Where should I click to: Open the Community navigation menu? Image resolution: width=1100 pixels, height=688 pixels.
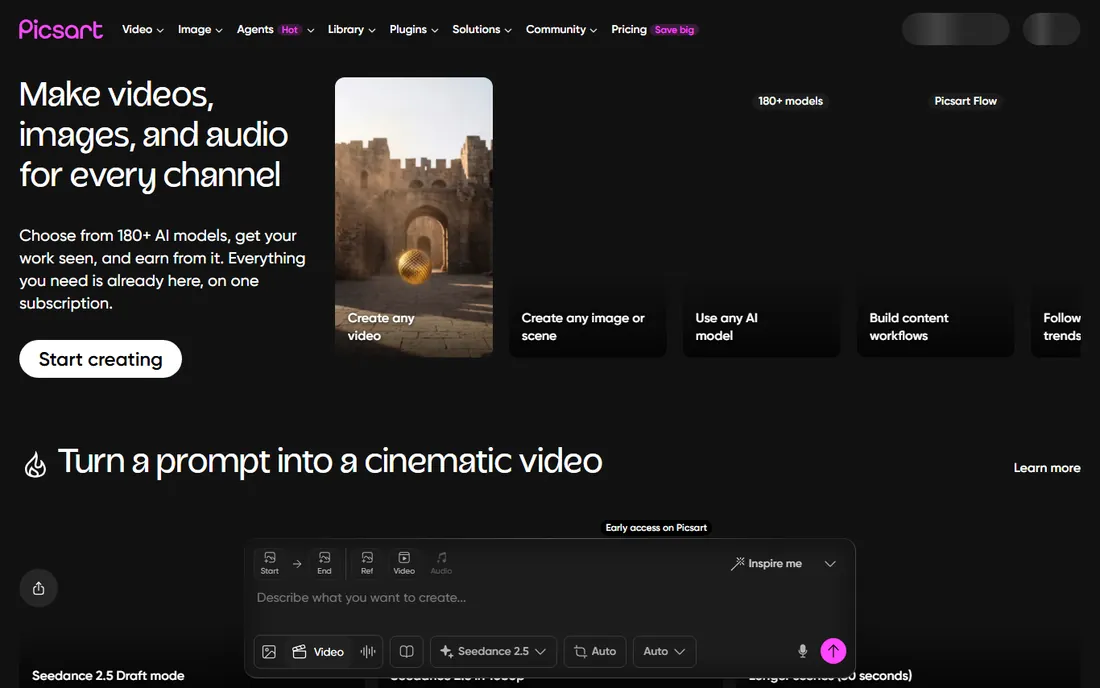561,29
